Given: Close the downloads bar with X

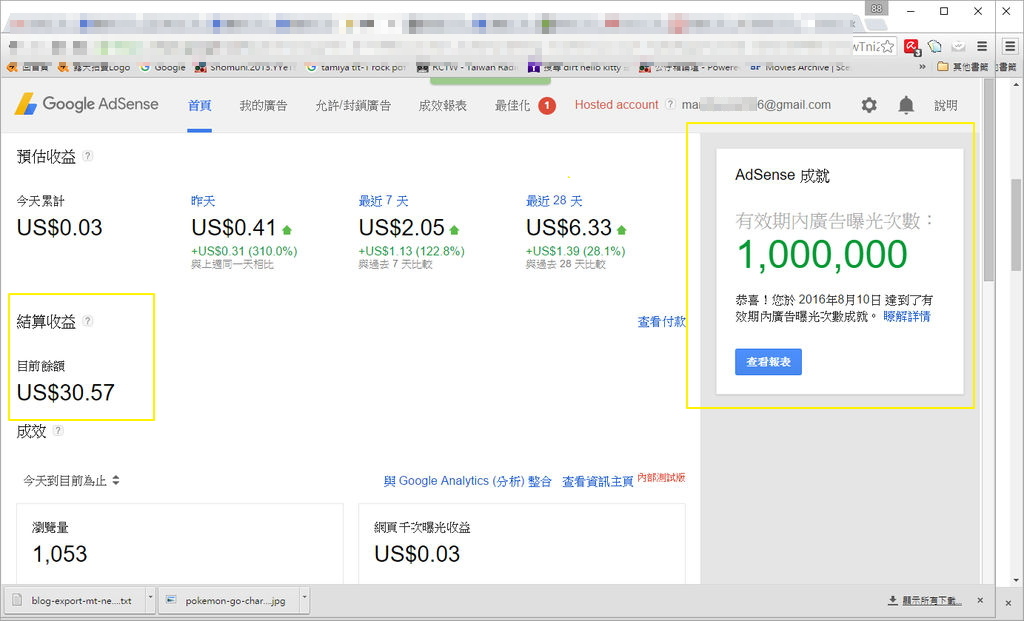Looking at the screenshot, I should tap(980, 600).
